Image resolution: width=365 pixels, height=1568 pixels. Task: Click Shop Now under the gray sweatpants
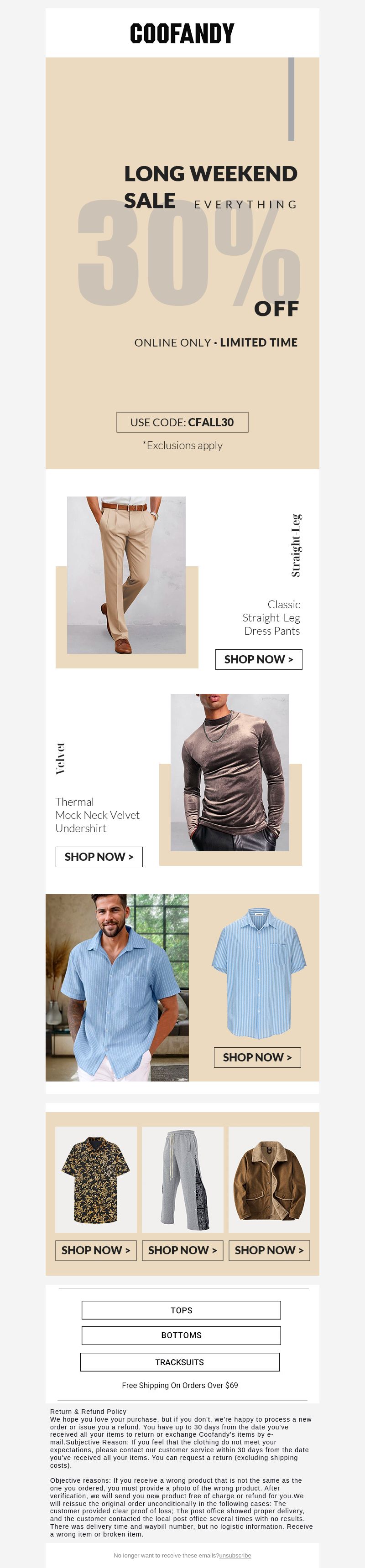tap(183, 1250)
